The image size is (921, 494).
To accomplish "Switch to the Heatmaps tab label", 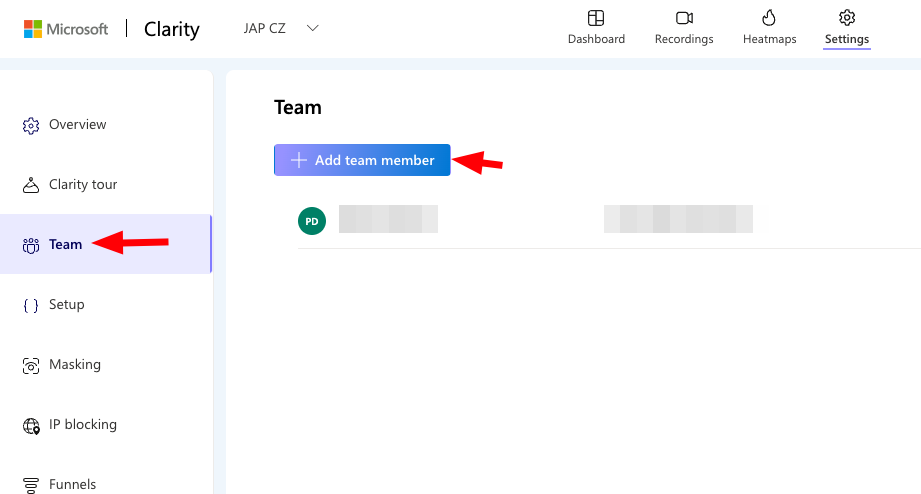I will (769, 39).
